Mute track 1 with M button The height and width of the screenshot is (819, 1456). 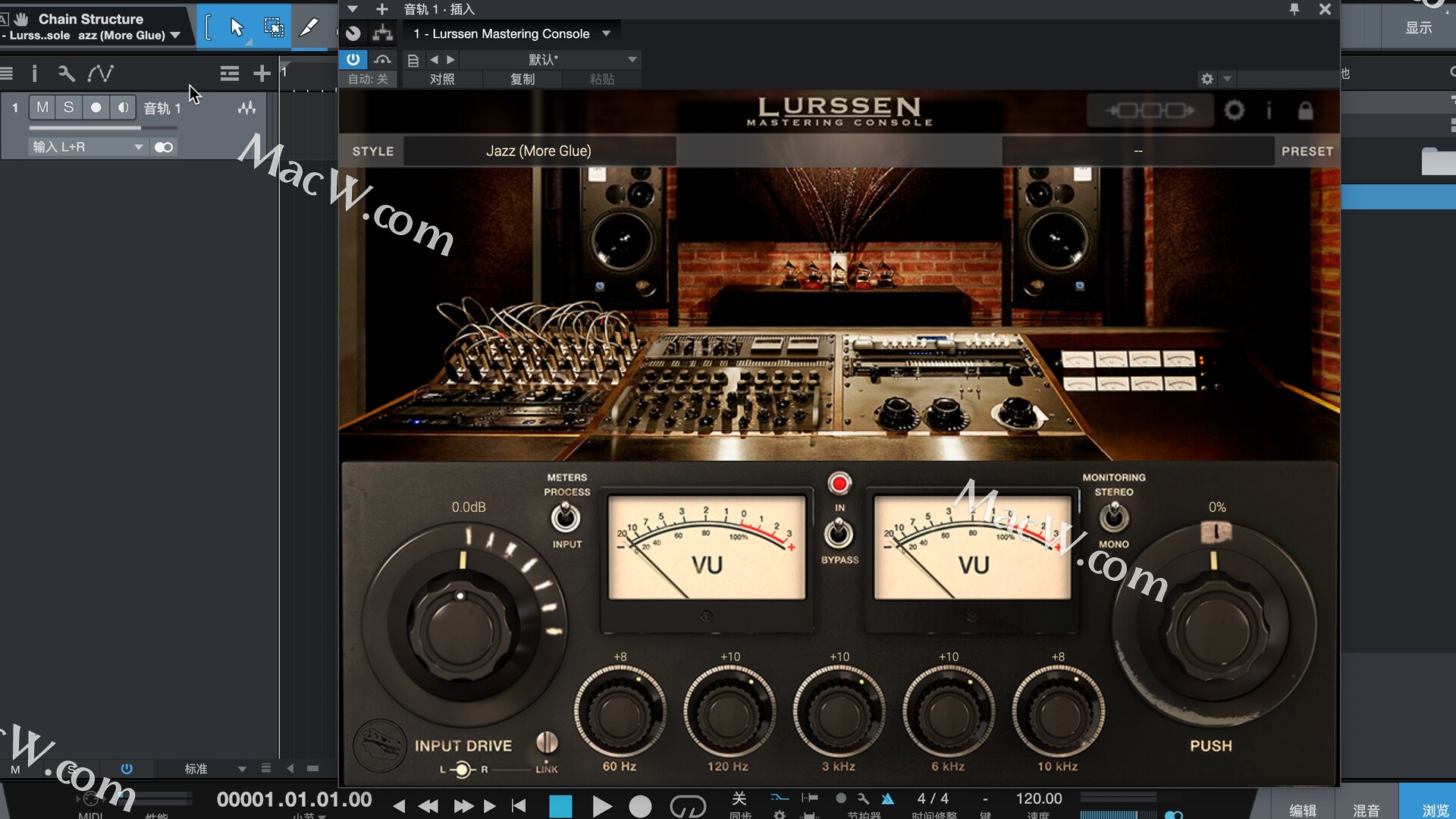coord(42,108)
